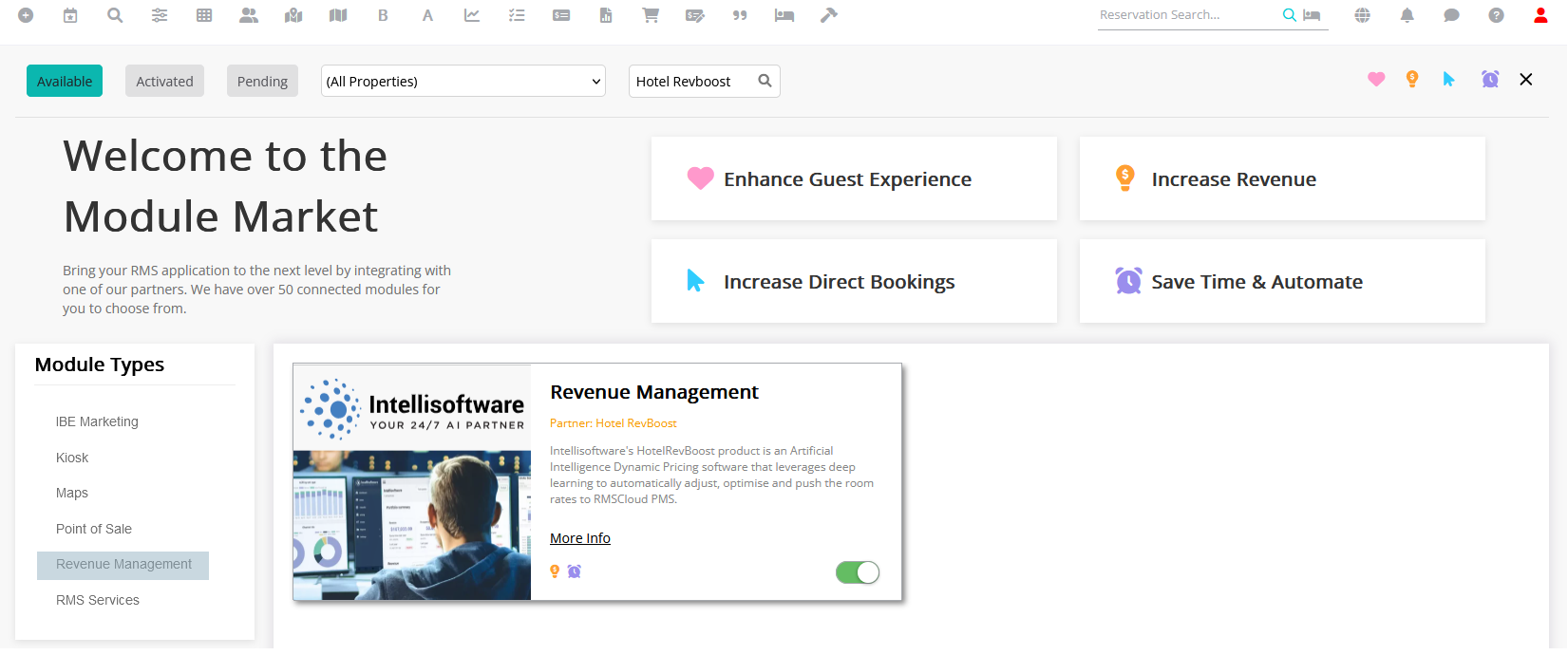This screenshot has height=655, width=1568.
Task: Open the help question mark icon
Action: pyautogui.click(x=1497, y=15)
